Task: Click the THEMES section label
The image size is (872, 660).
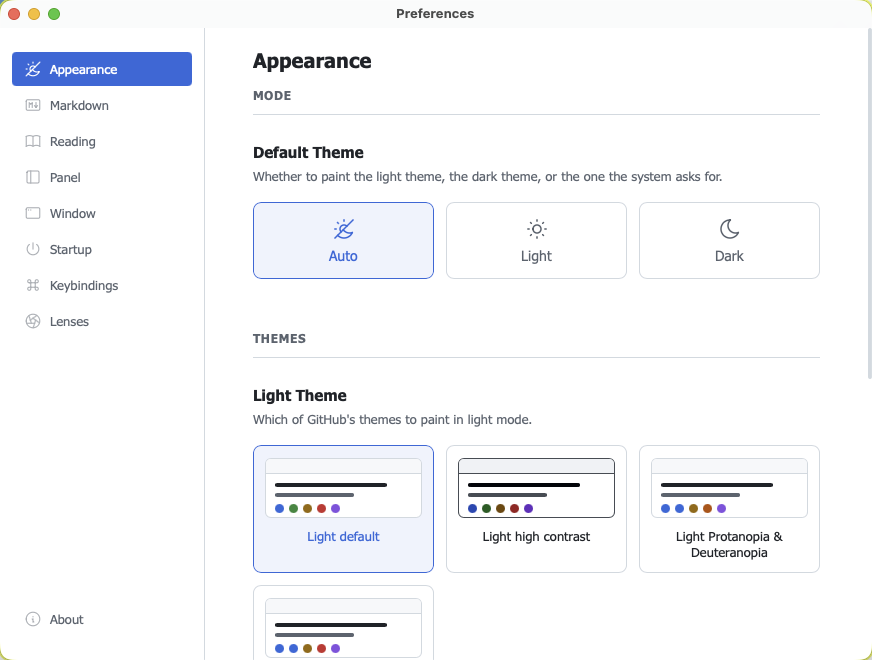Action: click(279, 339)
